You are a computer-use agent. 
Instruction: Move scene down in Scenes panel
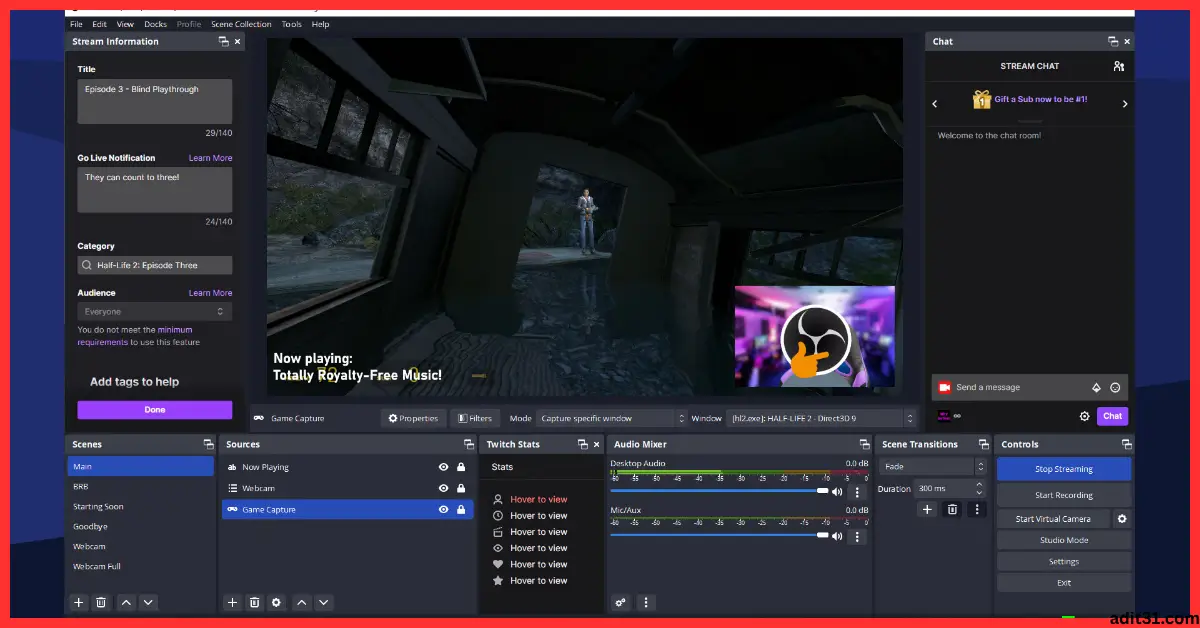[x=148, y=602]
